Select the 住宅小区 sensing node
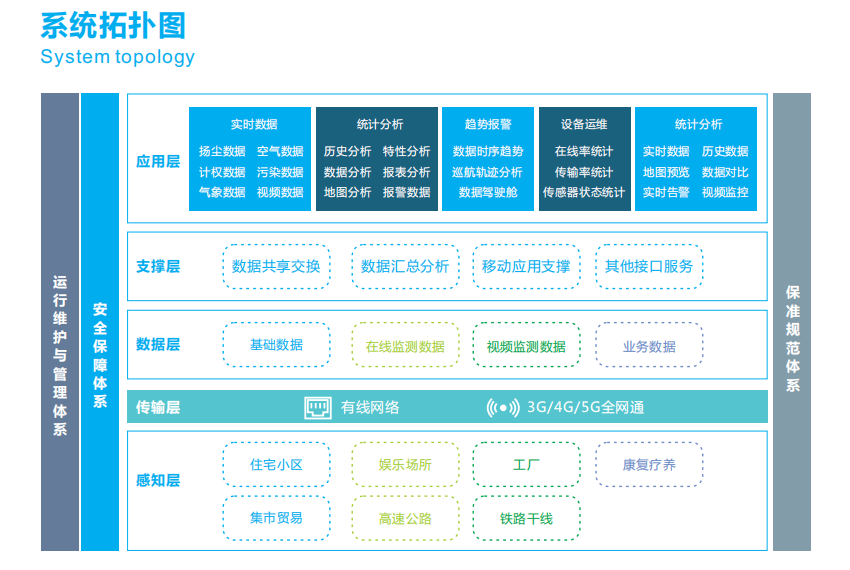This screenshot has height=570, width=850. click(276, 465)
